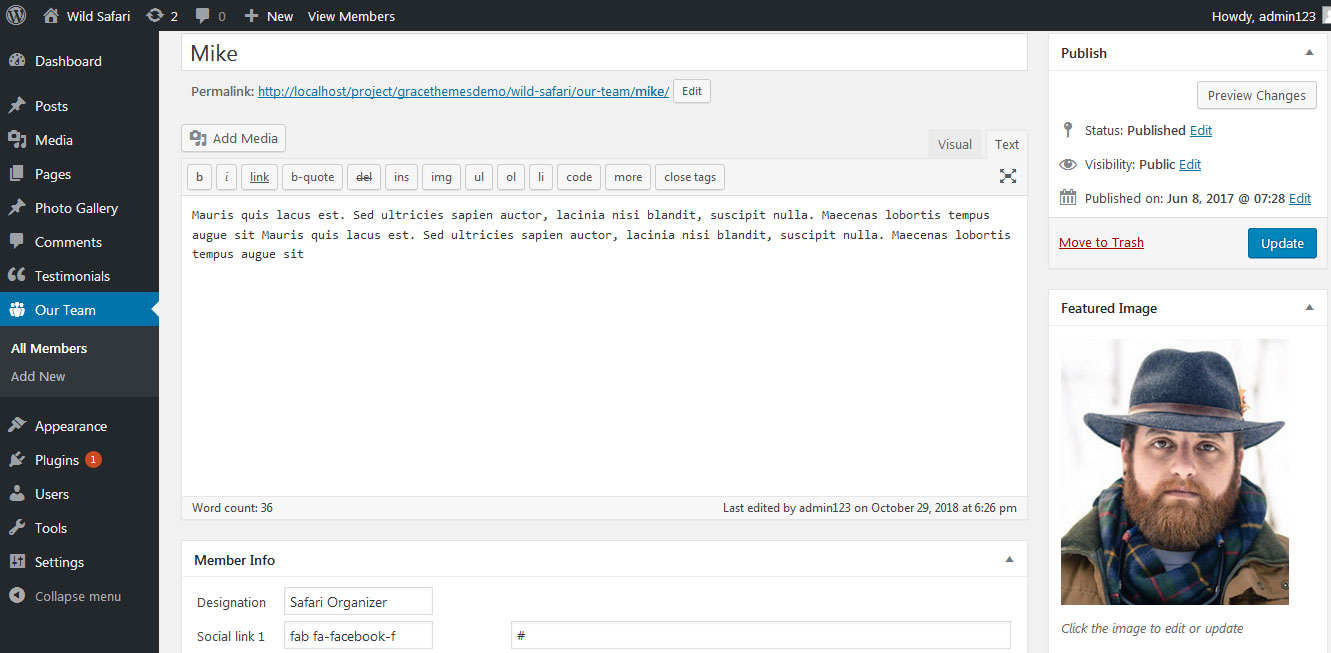1331x653 pixels.
Task: Insert code tag with code button
Action: pyautogui.click(x=579, y=177)
